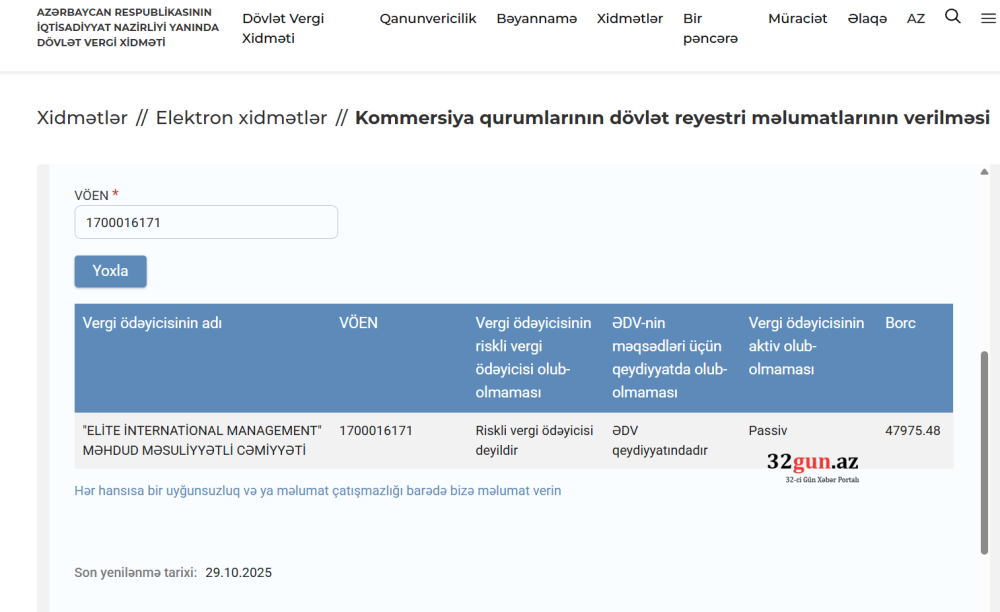
Task: Expand the Xidmətlər navigation menu
Action: click(629, 18)
